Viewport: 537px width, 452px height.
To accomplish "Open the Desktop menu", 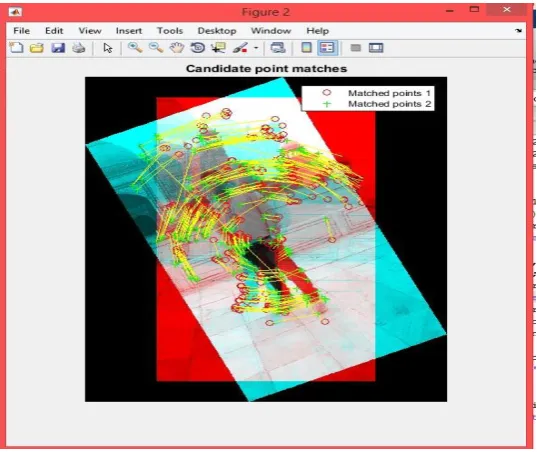I will tap(217, 31).
